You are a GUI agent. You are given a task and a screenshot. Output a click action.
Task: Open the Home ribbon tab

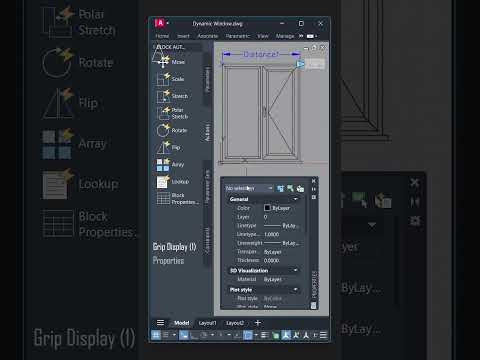162,36
